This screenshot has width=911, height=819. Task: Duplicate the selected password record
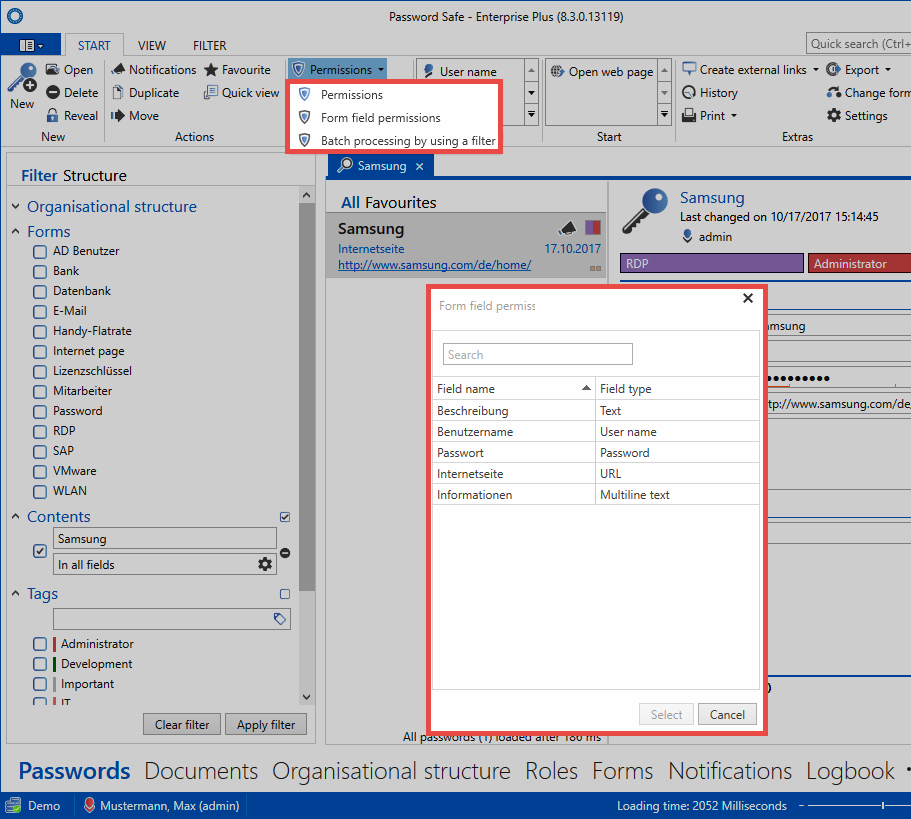pyautogui.click(x=145, y=93)
